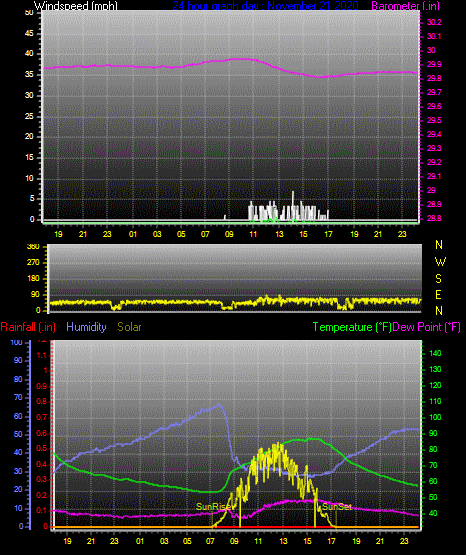Click hour 05 below the windspeed chart
Screen dimensions: 466x555
point(181,234)
